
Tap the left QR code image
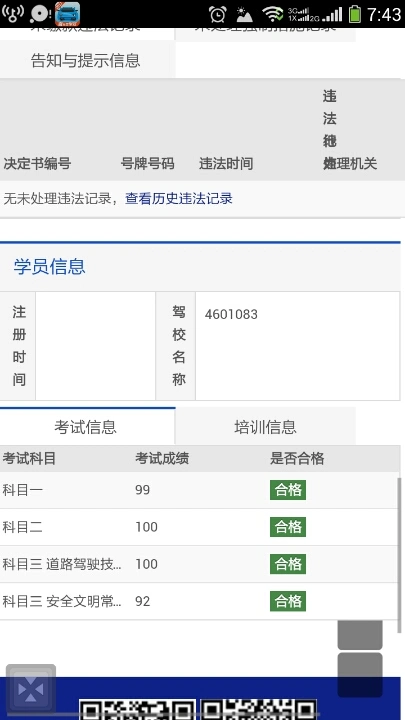coord(137,709)
